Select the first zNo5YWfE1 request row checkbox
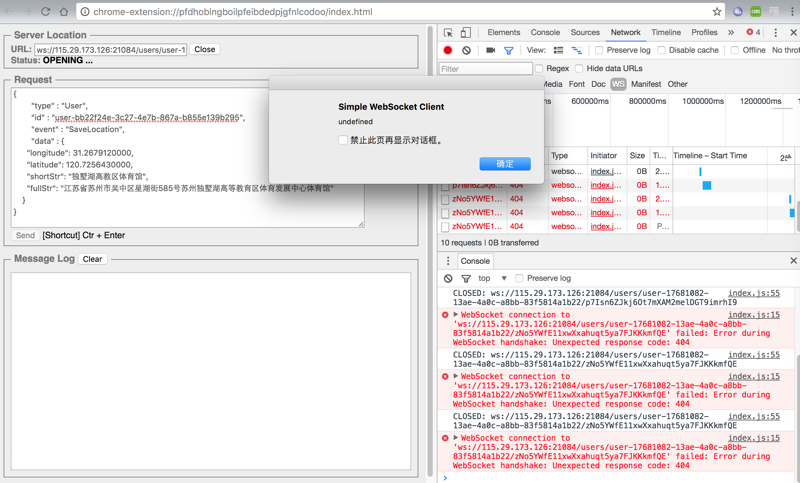 445,199
